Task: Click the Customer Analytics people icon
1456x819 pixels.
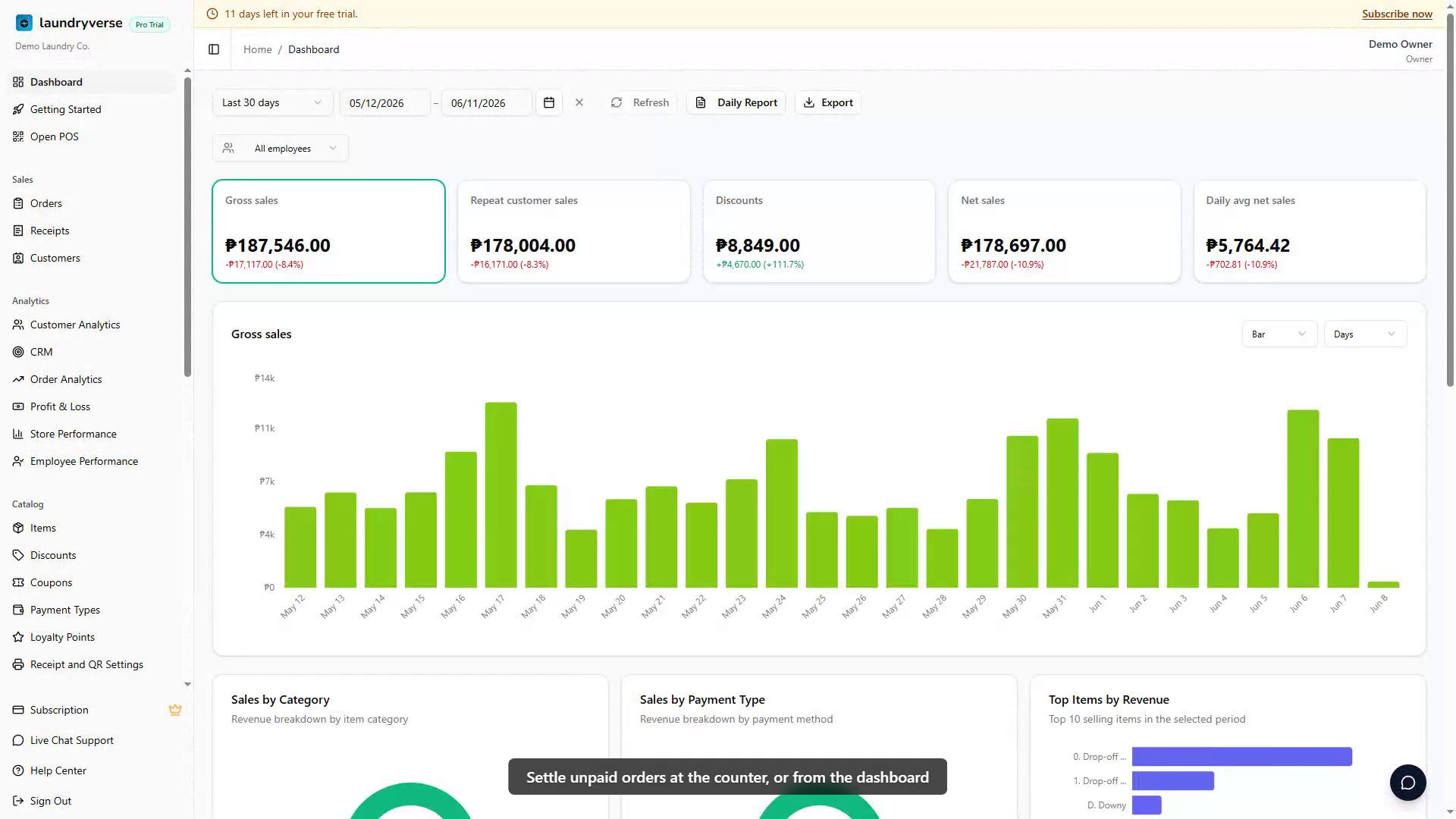Action: tap(18, 325)
